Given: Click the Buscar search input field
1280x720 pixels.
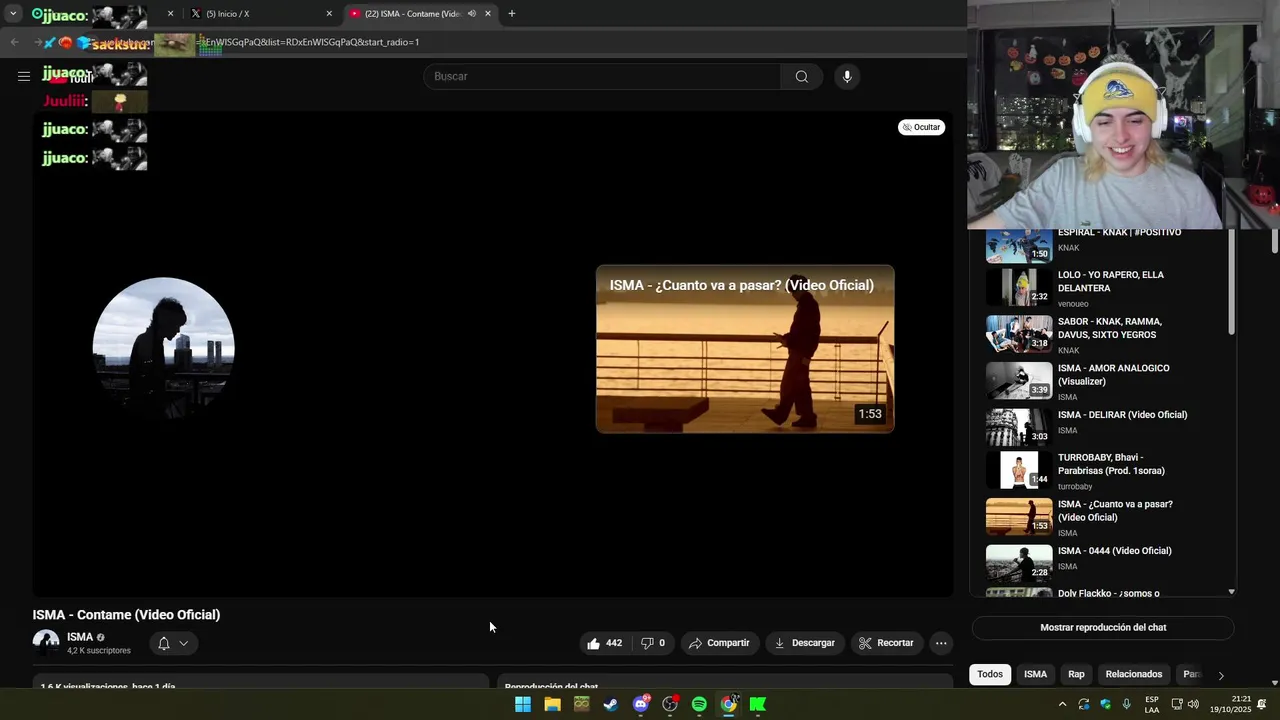Looking at the screenshot, I should [602, 77].
